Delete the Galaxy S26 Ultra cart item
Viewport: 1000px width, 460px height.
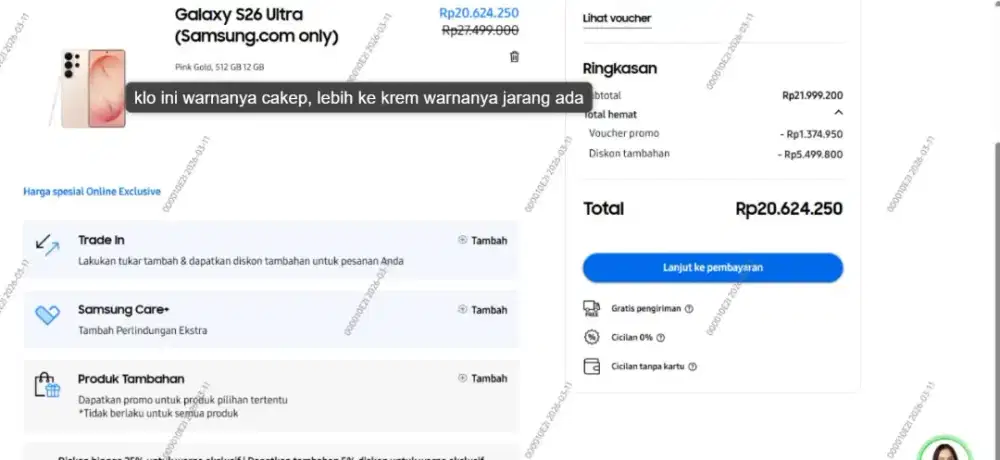pos(514,57)
